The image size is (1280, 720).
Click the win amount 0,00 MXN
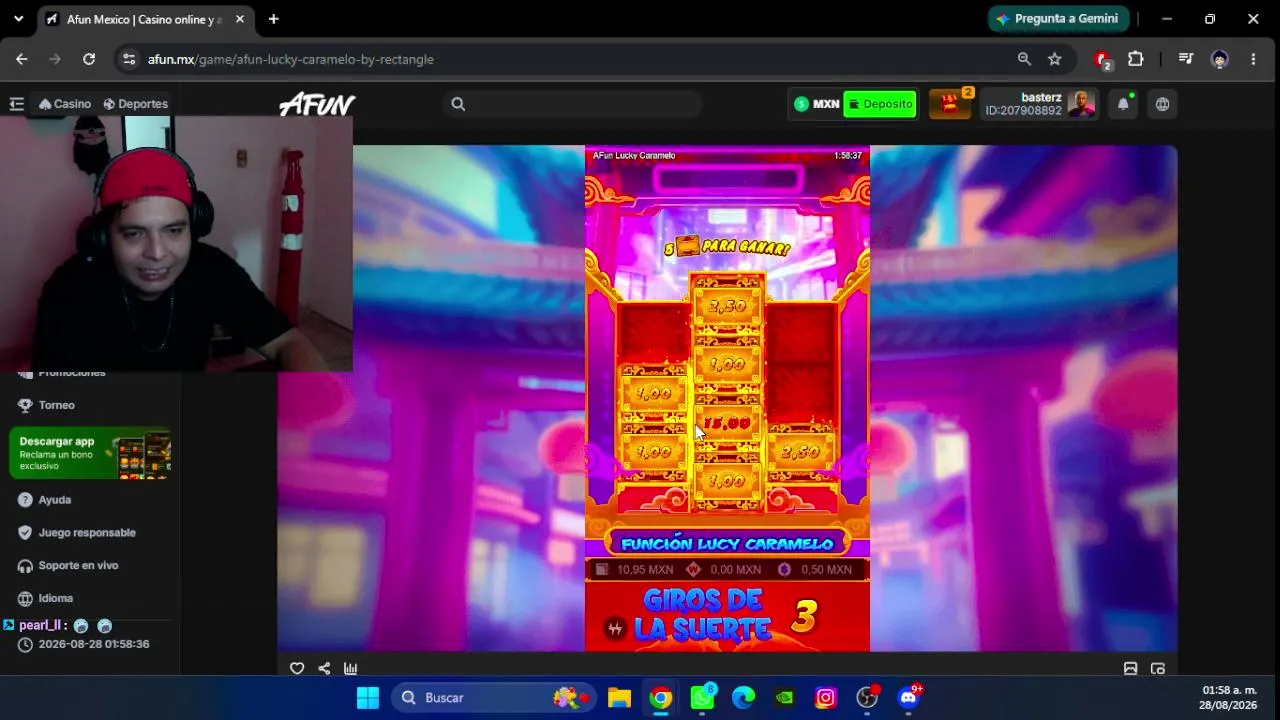735,570
